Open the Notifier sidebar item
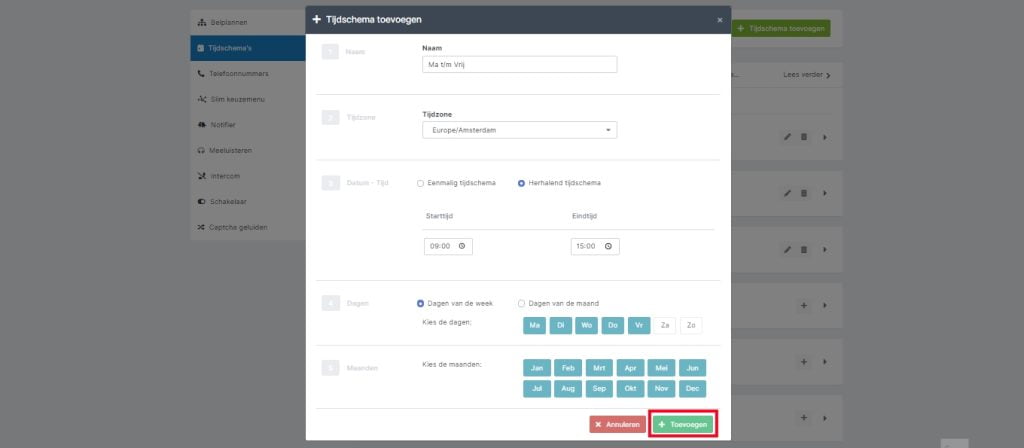This screenshot has width=1024, height=448. point(248,125)
